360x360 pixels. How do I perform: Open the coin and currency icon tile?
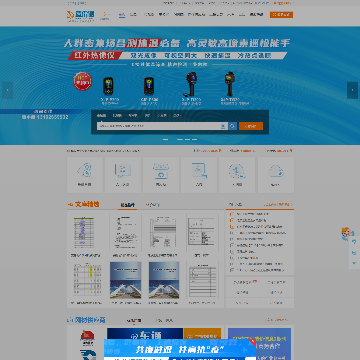coord(237,175)
